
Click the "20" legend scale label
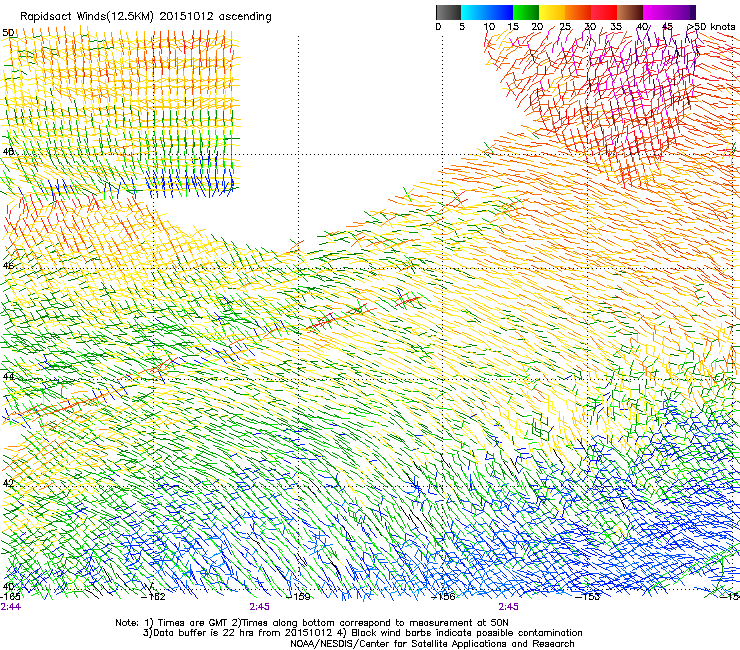tap(537, 26)
